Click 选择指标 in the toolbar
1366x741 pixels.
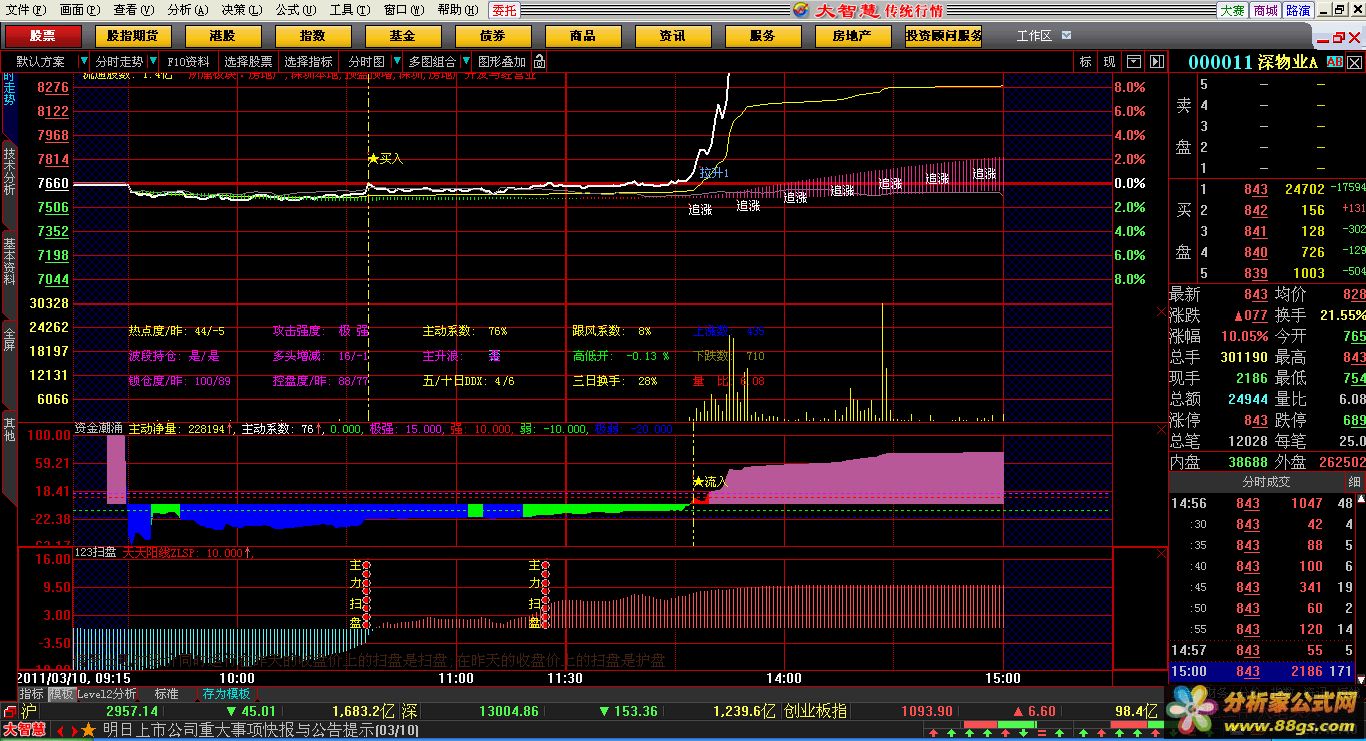(x=308, y=62)
